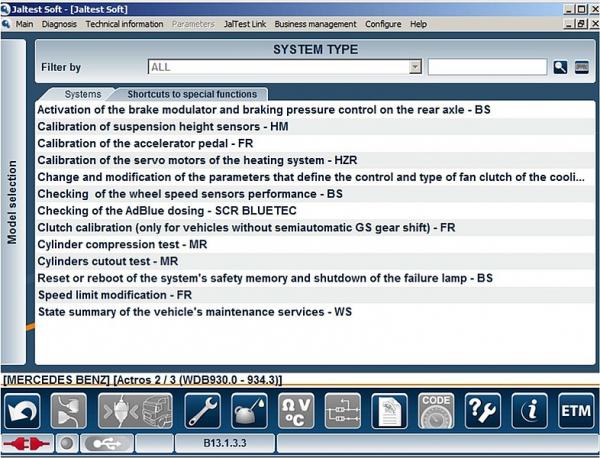This screenshot has width=600, height=458.
Task: Open the document report icon
Action: tap(389, 411)
